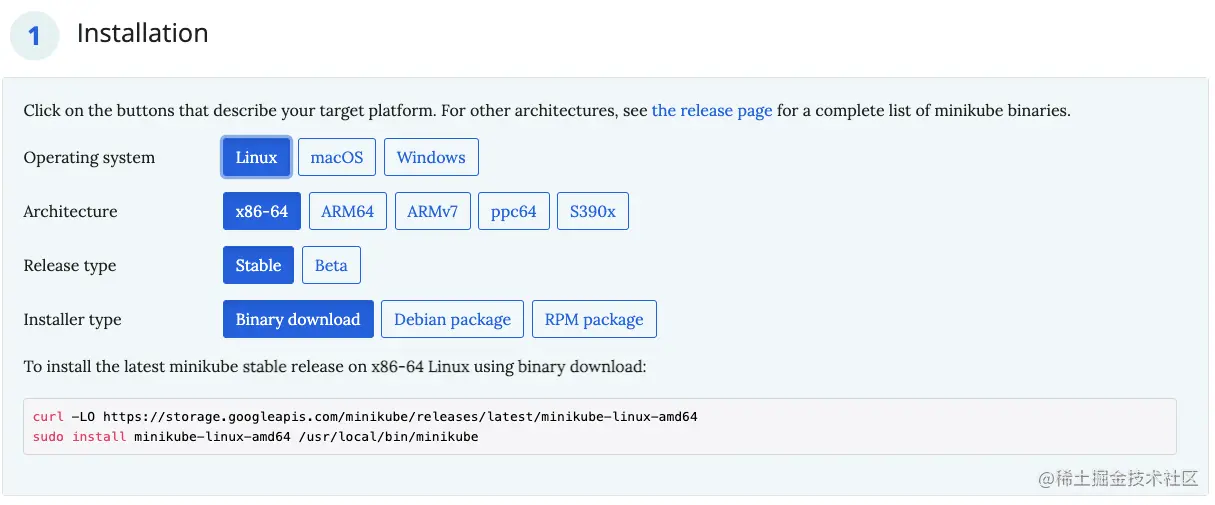Click the Installation heading
The width and height of the screenshot is (1215, 505).
pos(143,33)
